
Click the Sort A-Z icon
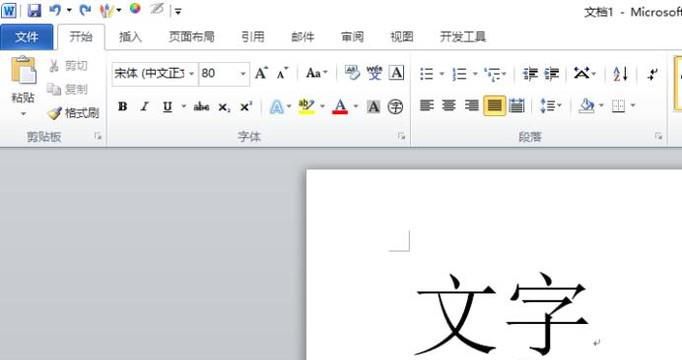(621, 73)
